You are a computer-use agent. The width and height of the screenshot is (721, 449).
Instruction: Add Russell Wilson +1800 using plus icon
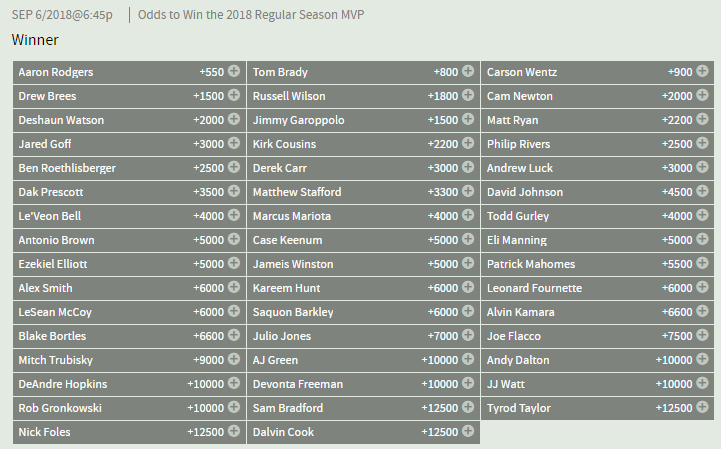point(468,96)
